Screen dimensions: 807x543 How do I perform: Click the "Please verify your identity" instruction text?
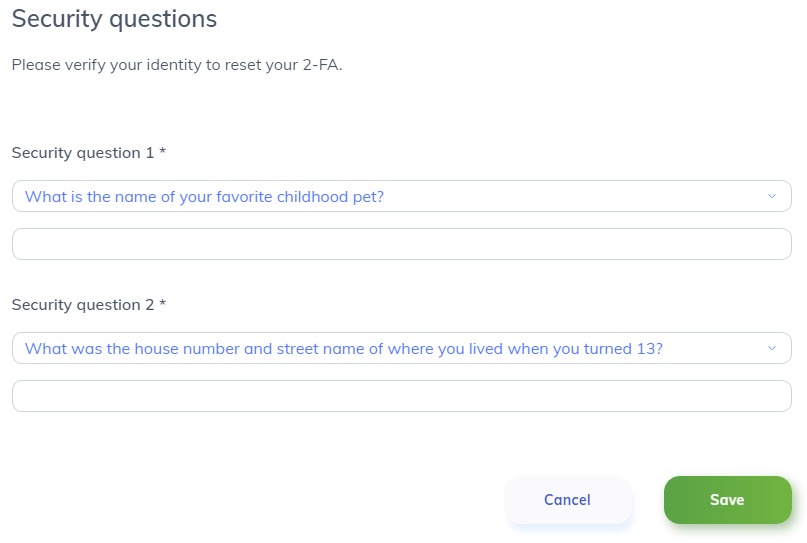click(x=120, y=66)
